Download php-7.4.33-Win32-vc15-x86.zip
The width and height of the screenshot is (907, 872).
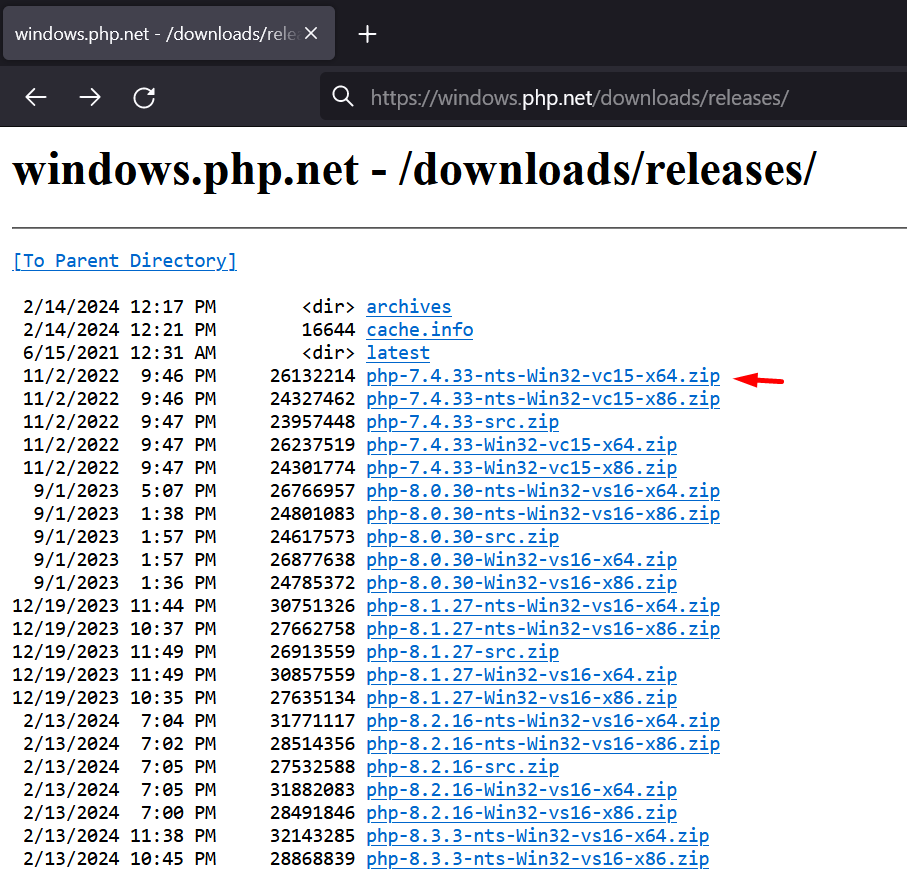point(521,468)
